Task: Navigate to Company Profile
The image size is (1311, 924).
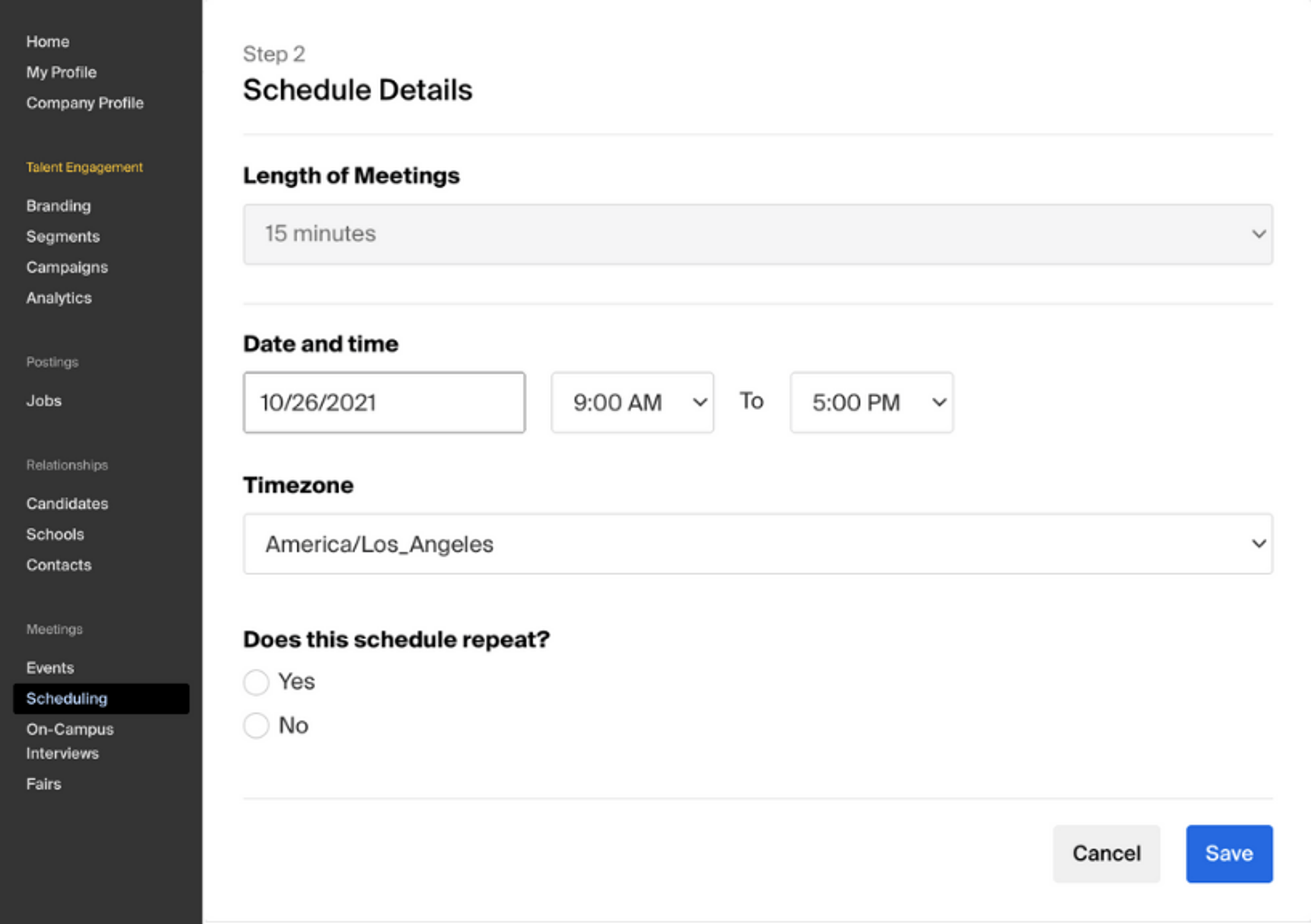Action: click(x=85, y=103)
